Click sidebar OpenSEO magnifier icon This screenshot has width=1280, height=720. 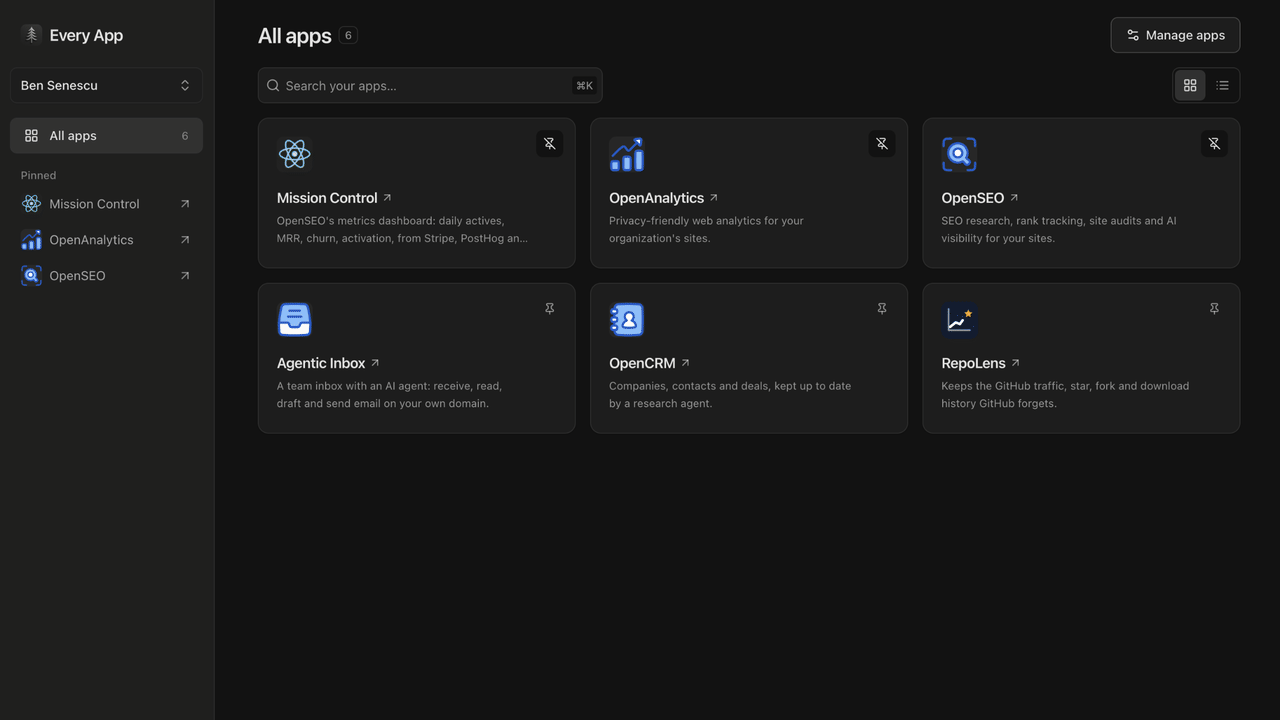click(x=31, y=276)
